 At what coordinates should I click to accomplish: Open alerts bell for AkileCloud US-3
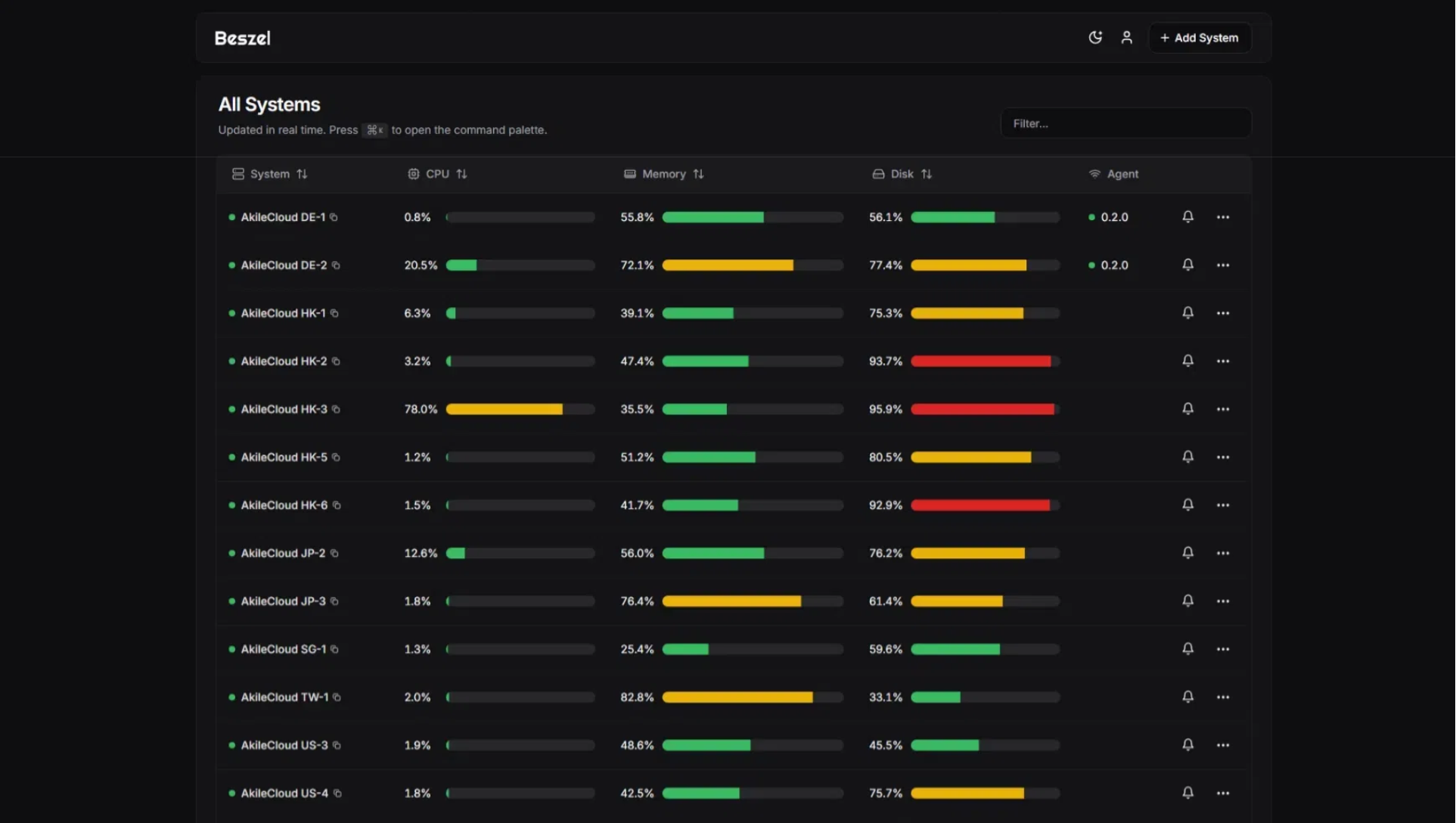click(1187, 746)
